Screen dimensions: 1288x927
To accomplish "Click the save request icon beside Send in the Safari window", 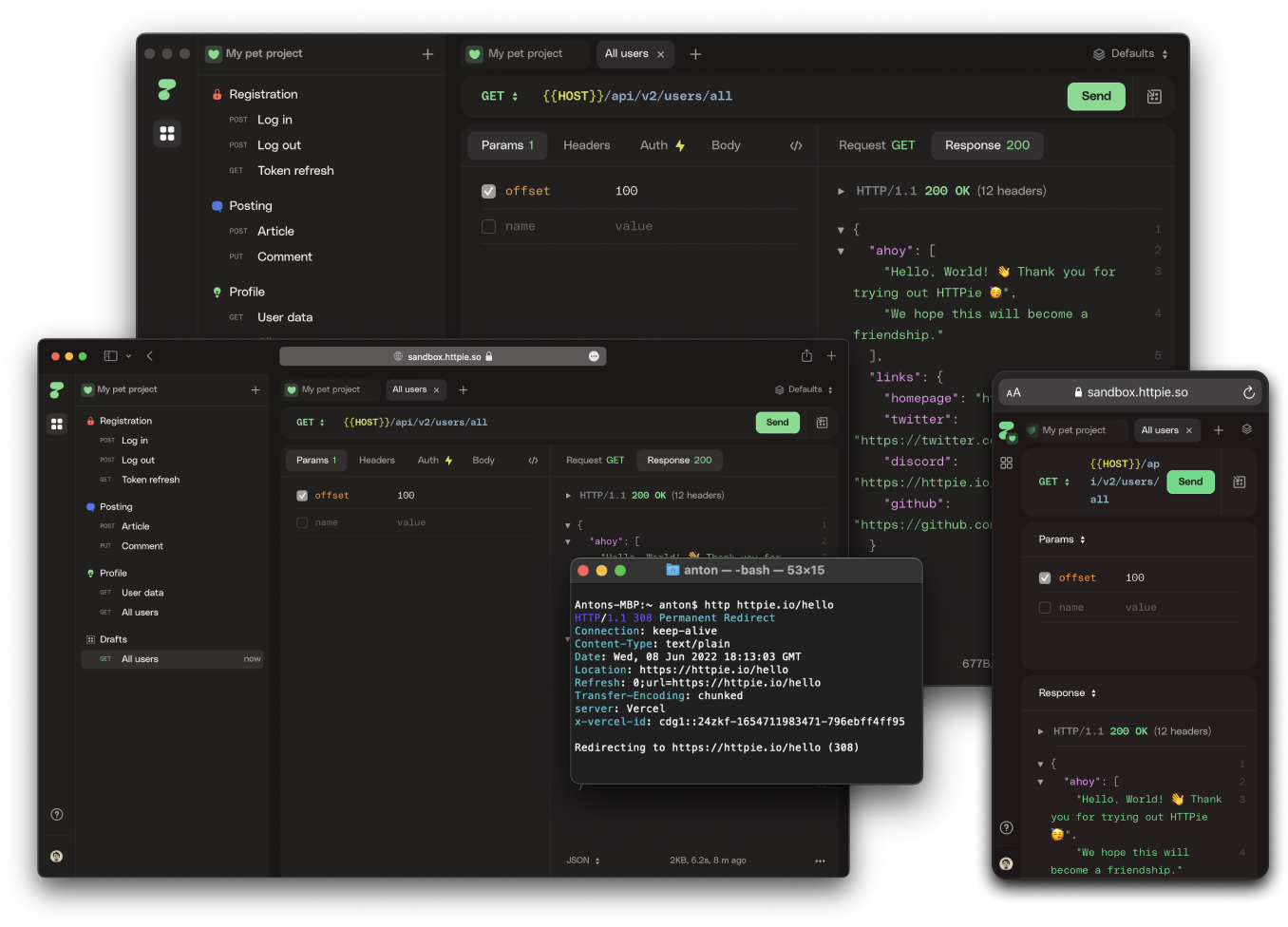I will (823, 423).
